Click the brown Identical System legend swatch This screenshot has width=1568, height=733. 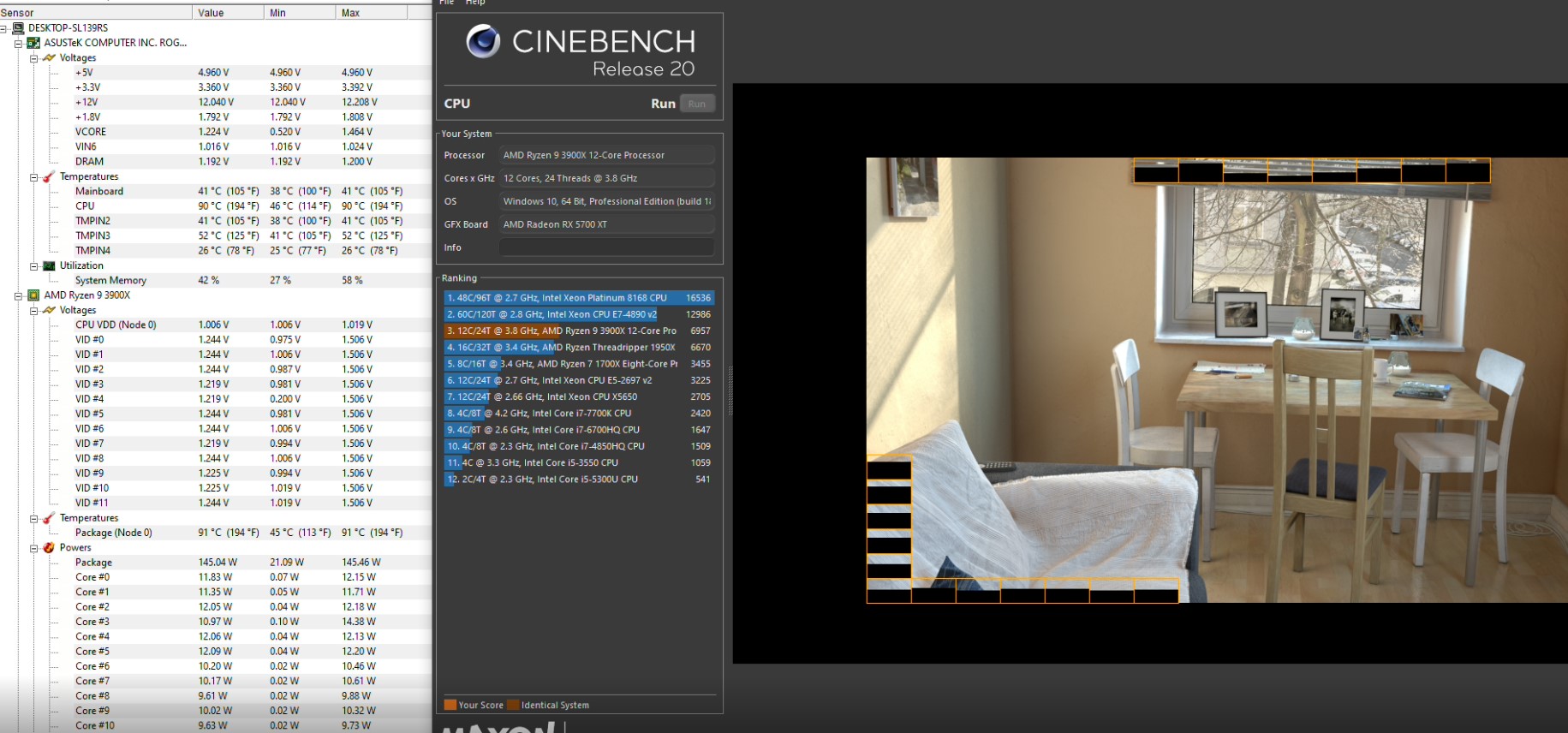coord(513,706)
